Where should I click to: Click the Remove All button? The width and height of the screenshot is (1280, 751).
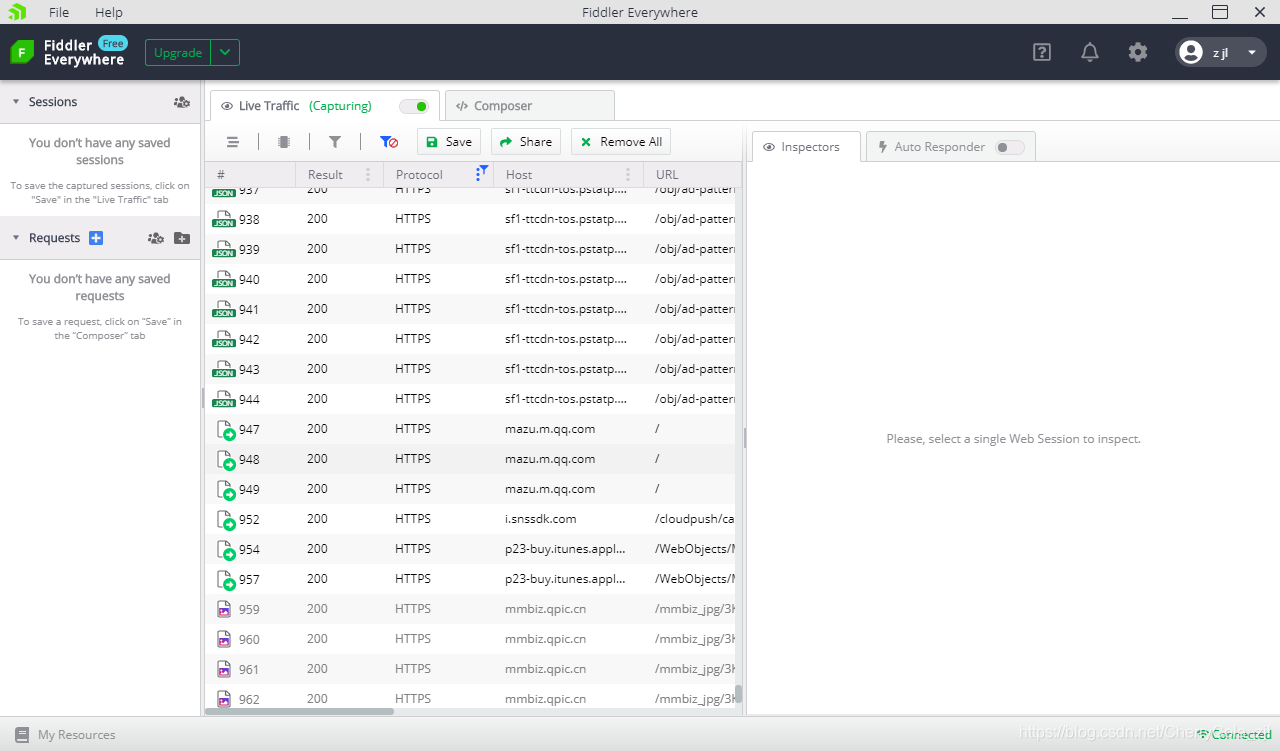click(x=621, y=142)
